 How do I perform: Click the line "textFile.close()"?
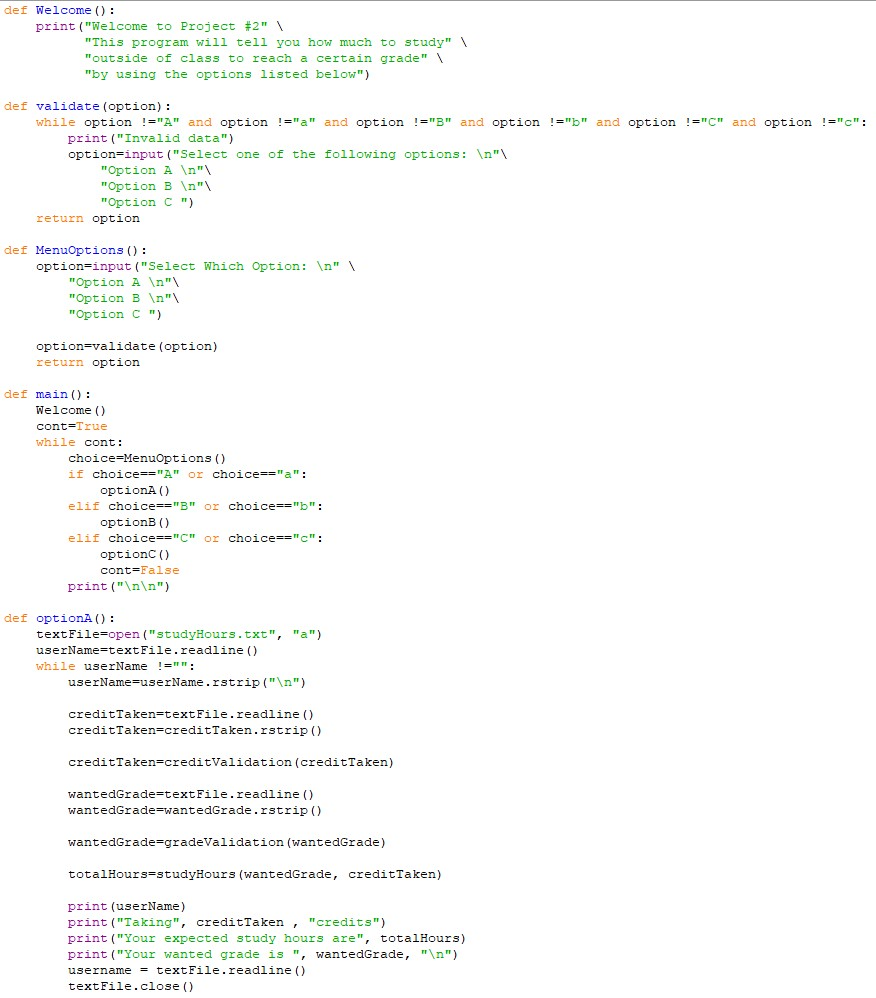[x=131, y=987]
